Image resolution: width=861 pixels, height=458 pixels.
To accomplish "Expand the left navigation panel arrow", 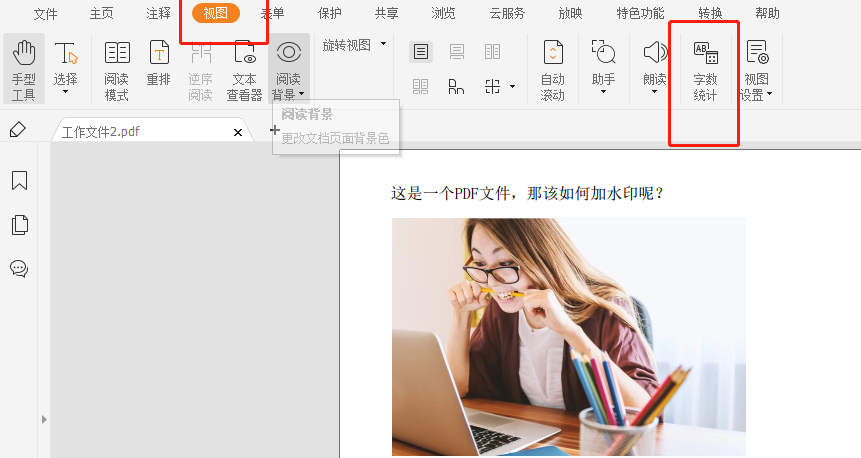I will (44, 420).
